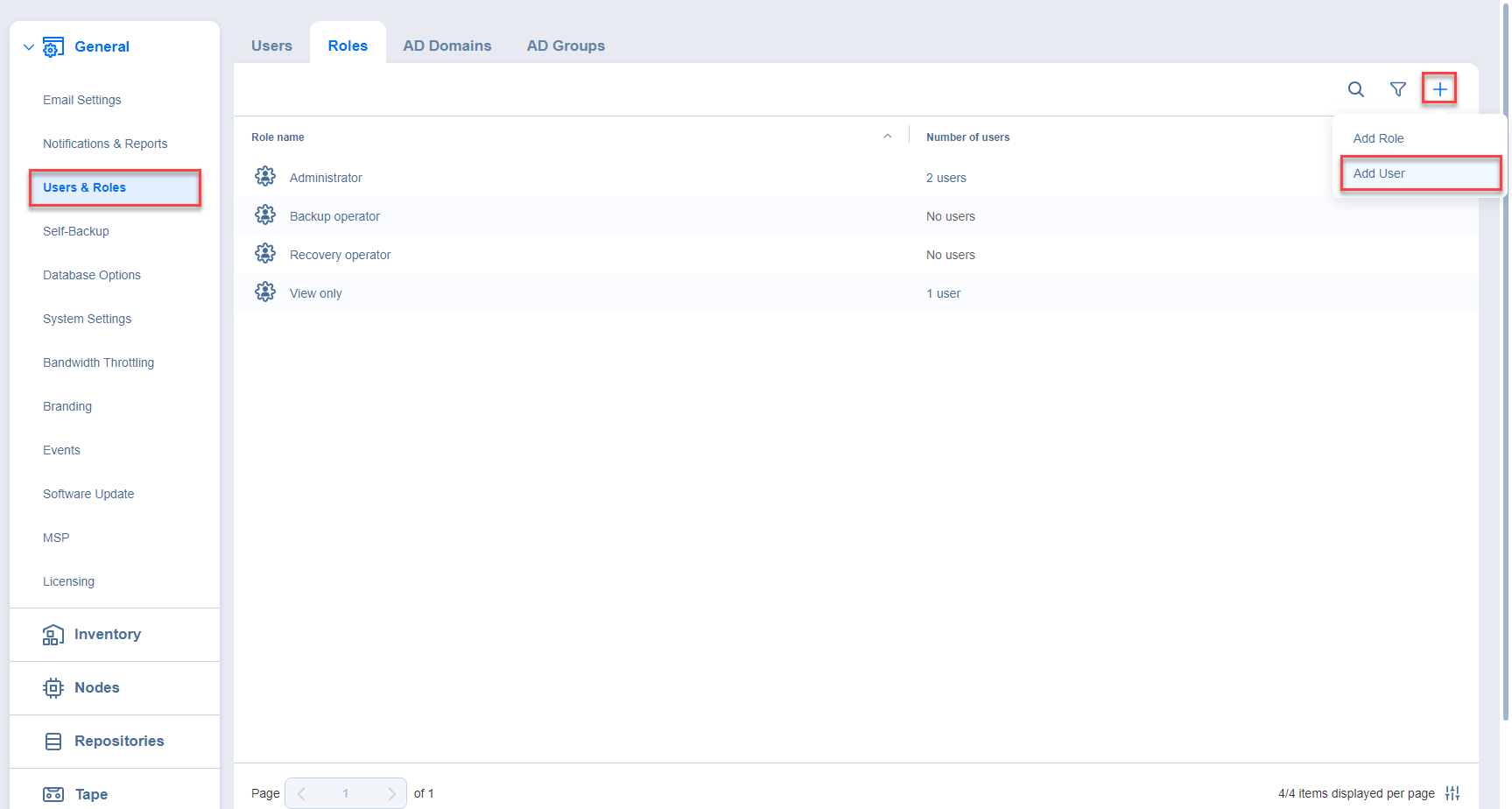
Task: Open the View only role row
Action: tap(316, 293)
